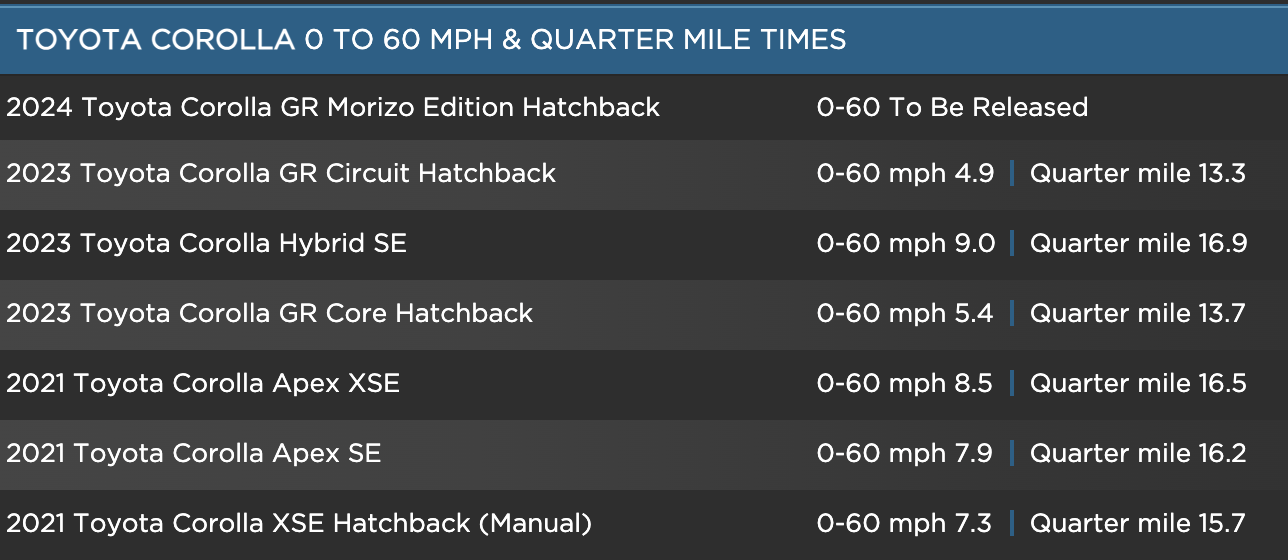Open 2021 Corolla XSE Hatchback (Manual) entry
Image resolution: width=1288 pixels, height=560 pixels.
[299, 523]
